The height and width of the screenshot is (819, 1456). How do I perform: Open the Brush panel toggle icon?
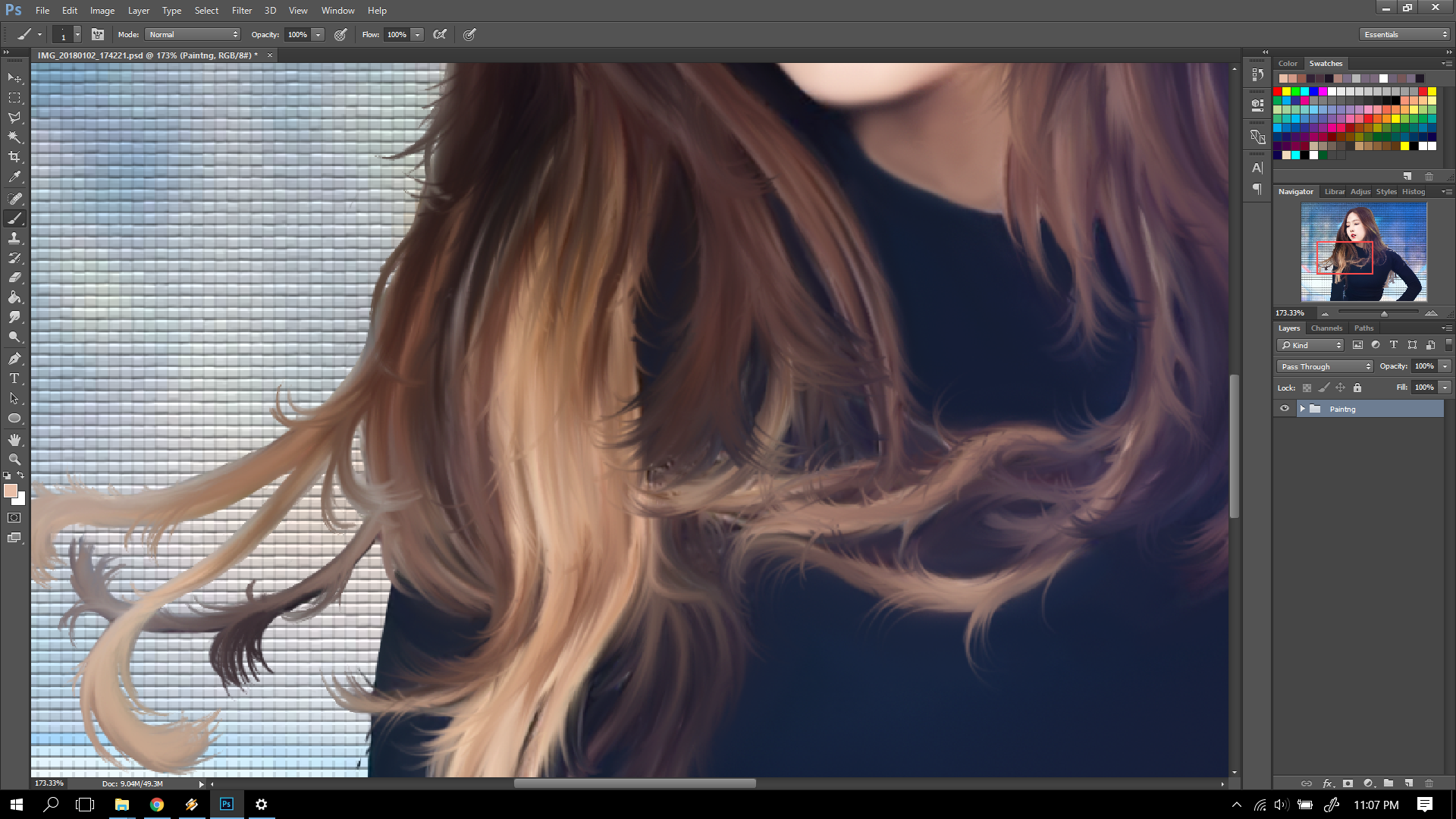(98, 34)
